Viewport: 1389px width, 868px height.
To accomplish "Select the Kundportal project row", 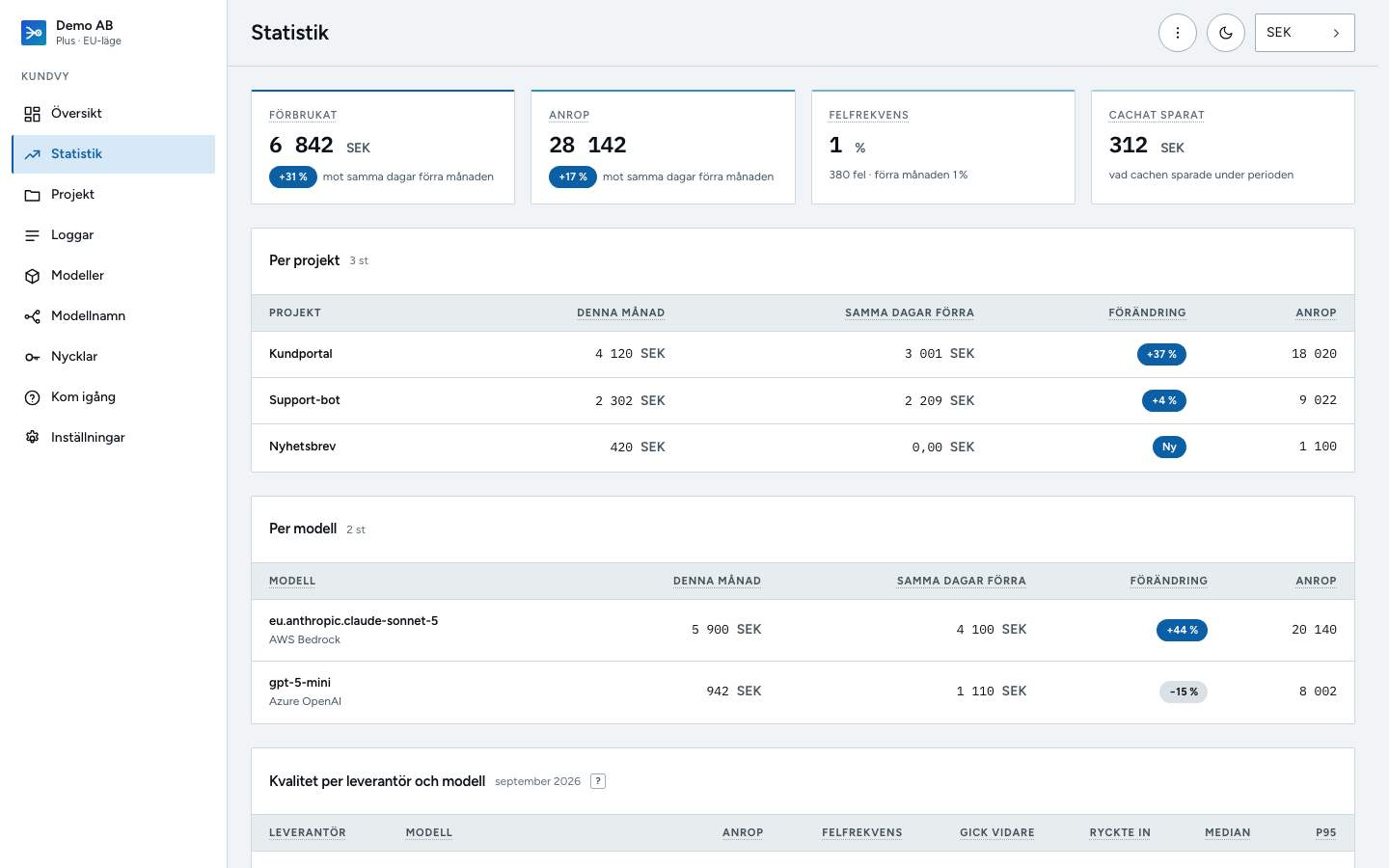I will [803, 354].
